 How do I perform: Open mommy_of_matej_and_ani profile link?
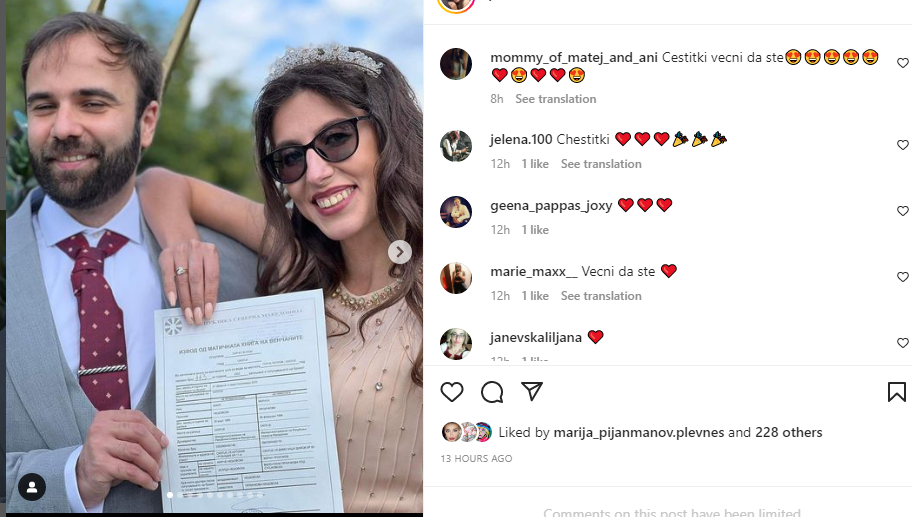[574, 57]
